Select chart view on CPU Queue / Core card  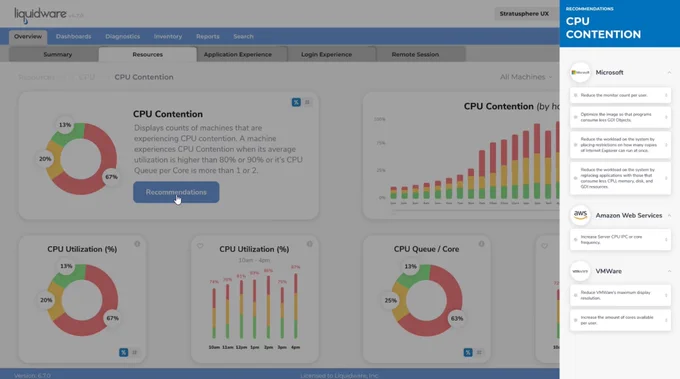tap(468, 352)
